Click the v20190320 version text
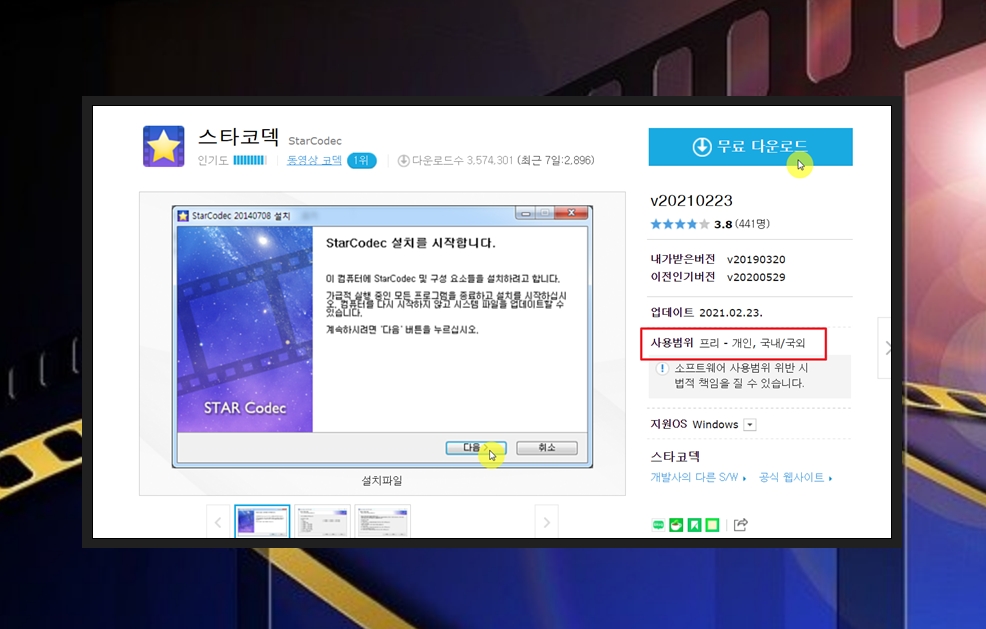The width and height of the screenshot is (986, 629). coord(756,259)
